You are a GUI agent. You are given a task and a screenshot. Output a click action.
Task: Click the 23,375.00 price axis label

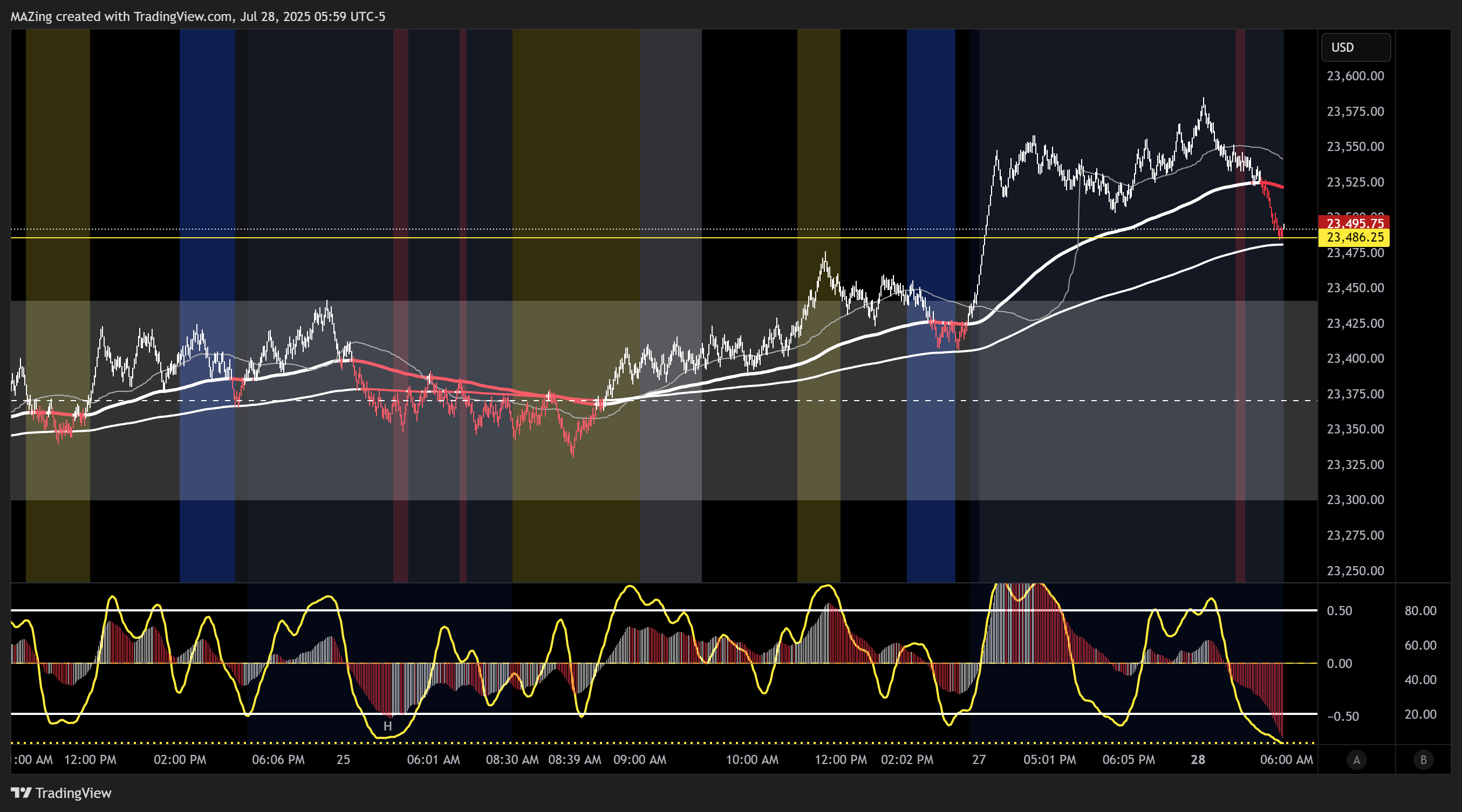coord(1355,394)
